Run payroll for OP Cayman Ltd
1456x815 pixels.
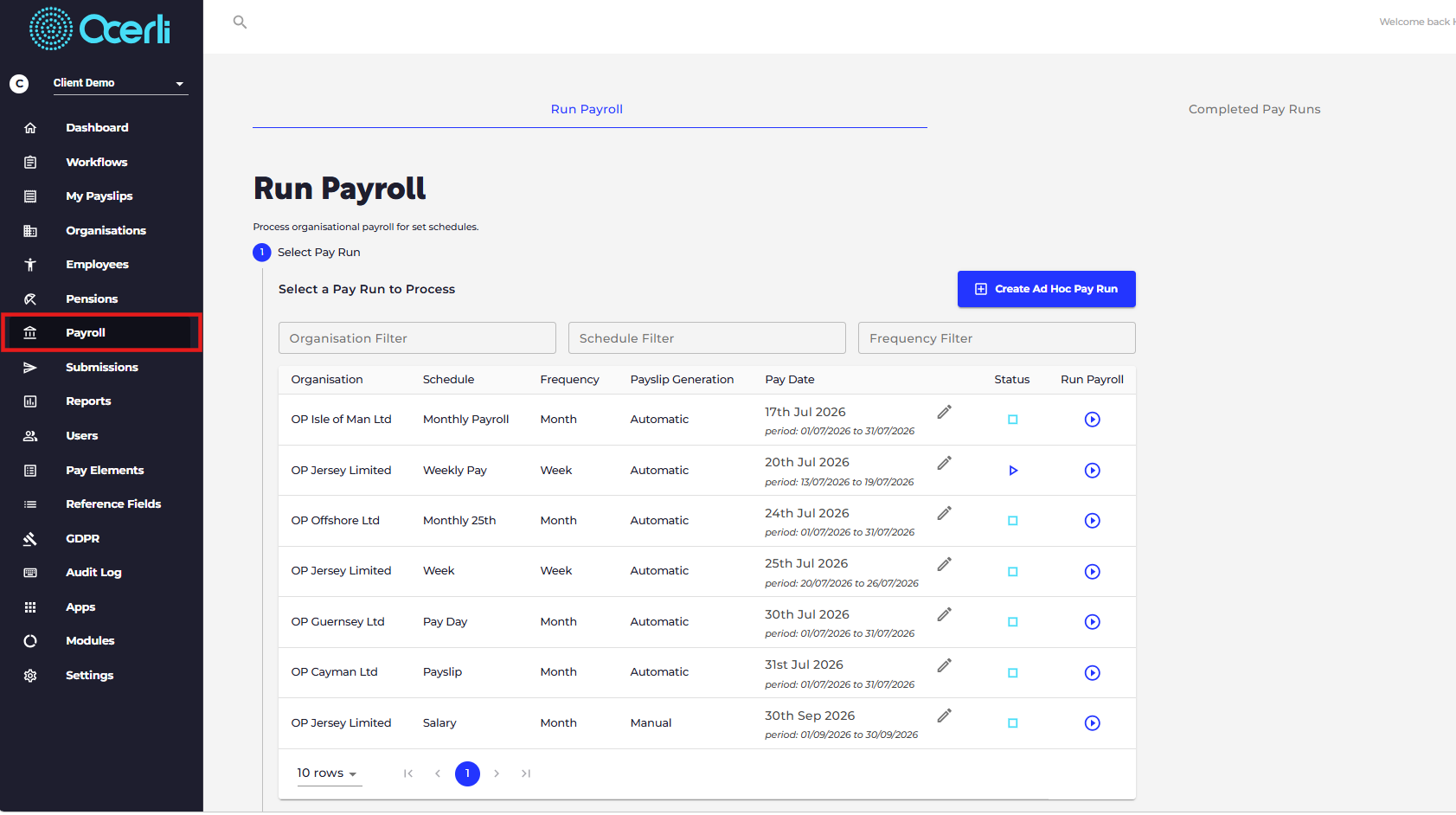1092,673
